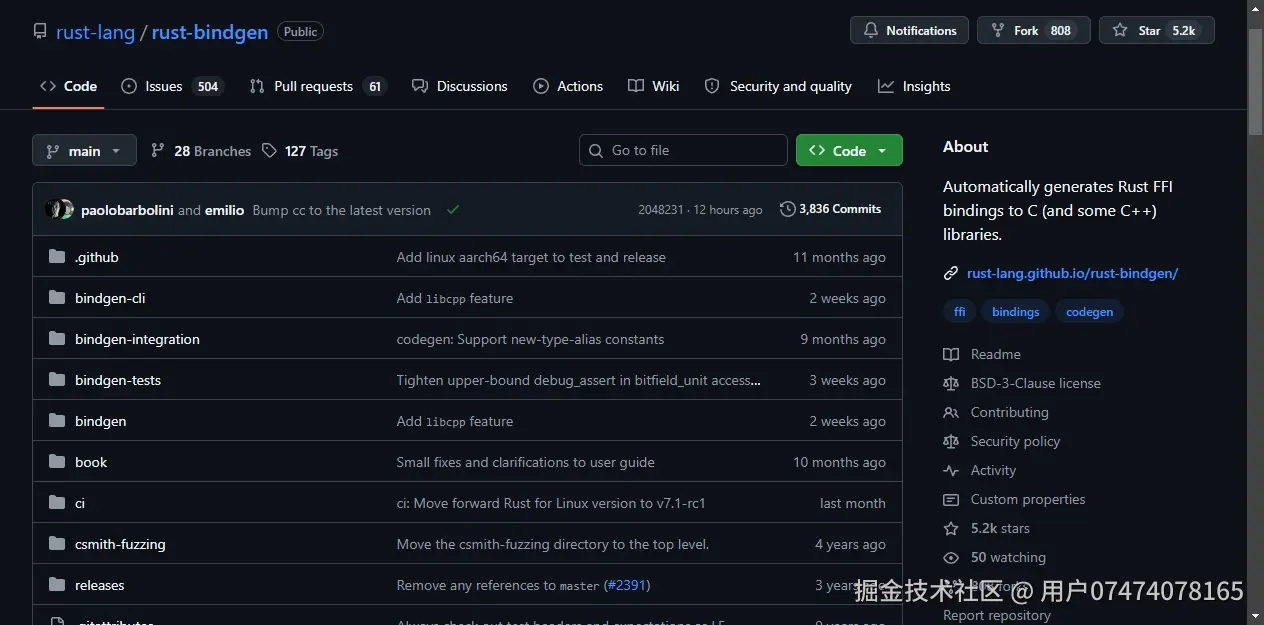Click the bindgen folder icon
The width and height of the screenshot is (1264, 625).
point(57,421)
